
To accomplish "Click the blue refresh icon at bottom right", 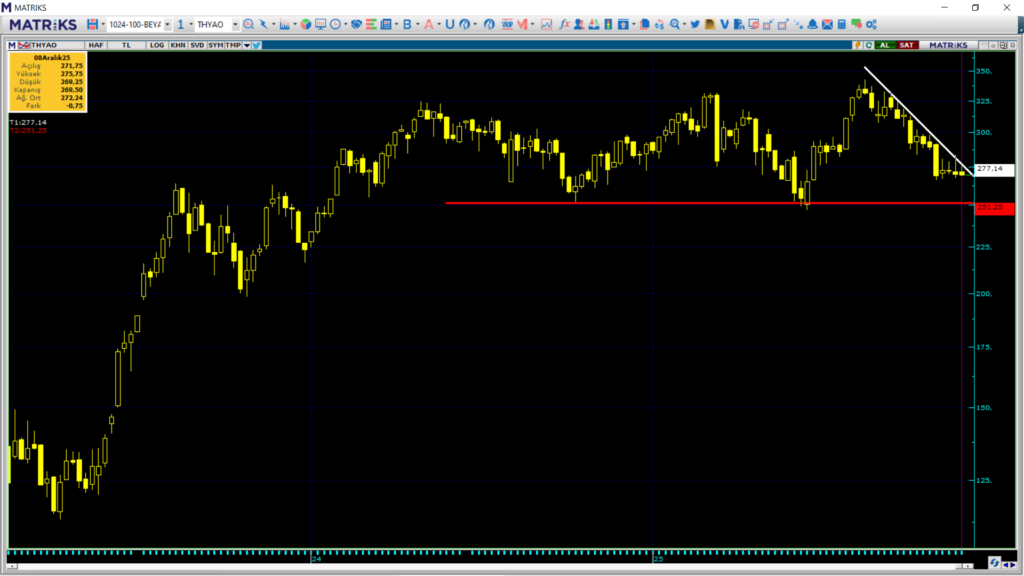I will pos(994,562).
